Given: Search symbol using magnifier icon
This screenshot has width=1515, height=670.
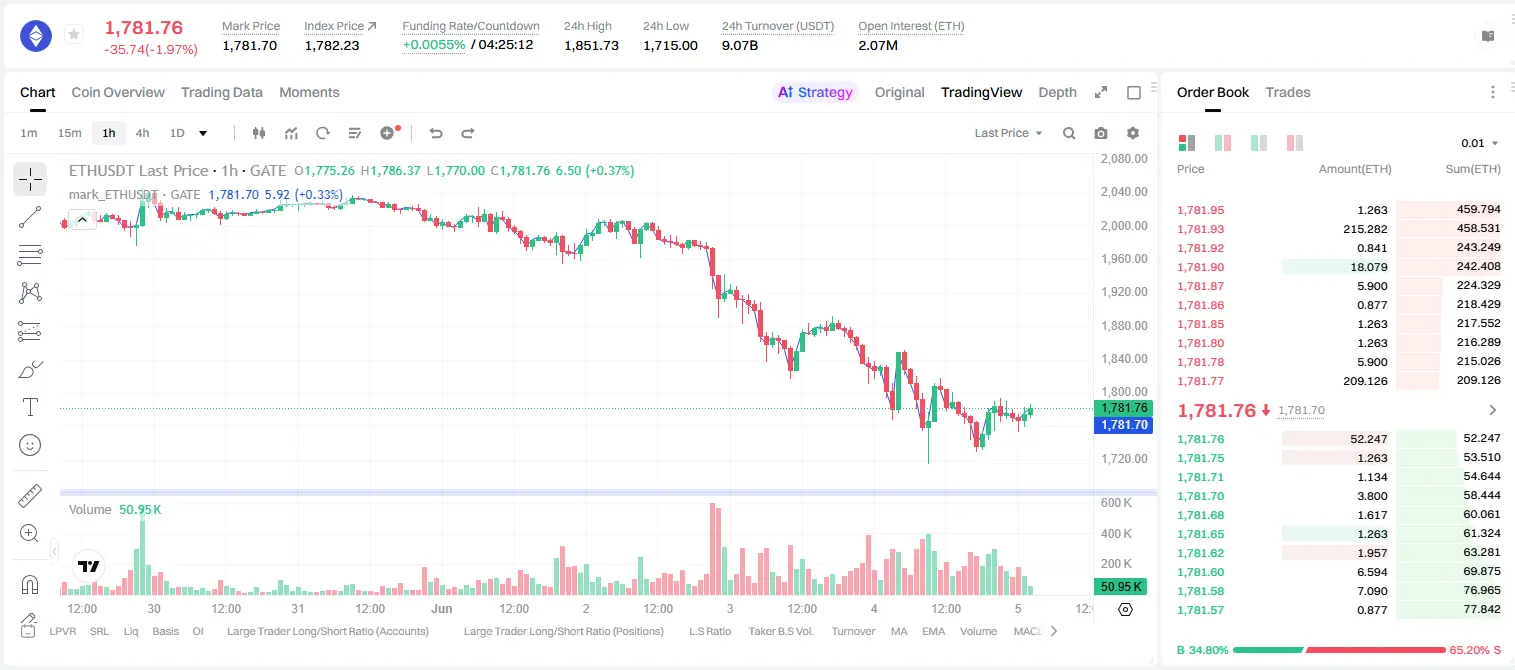Looking at the screenshot, I should point(1069,133).
